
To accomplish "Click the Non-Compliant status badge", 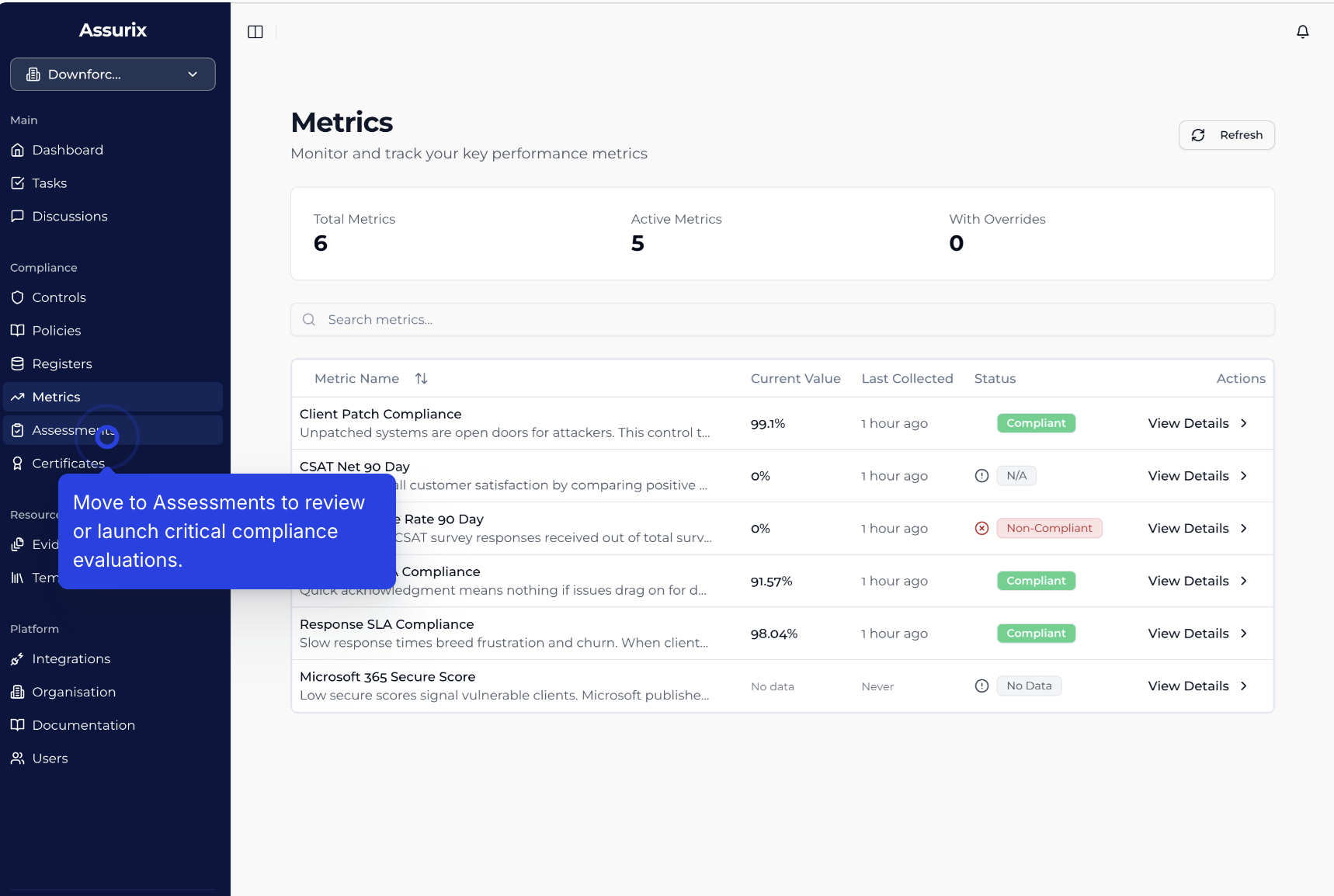I will coord(1048,528).
